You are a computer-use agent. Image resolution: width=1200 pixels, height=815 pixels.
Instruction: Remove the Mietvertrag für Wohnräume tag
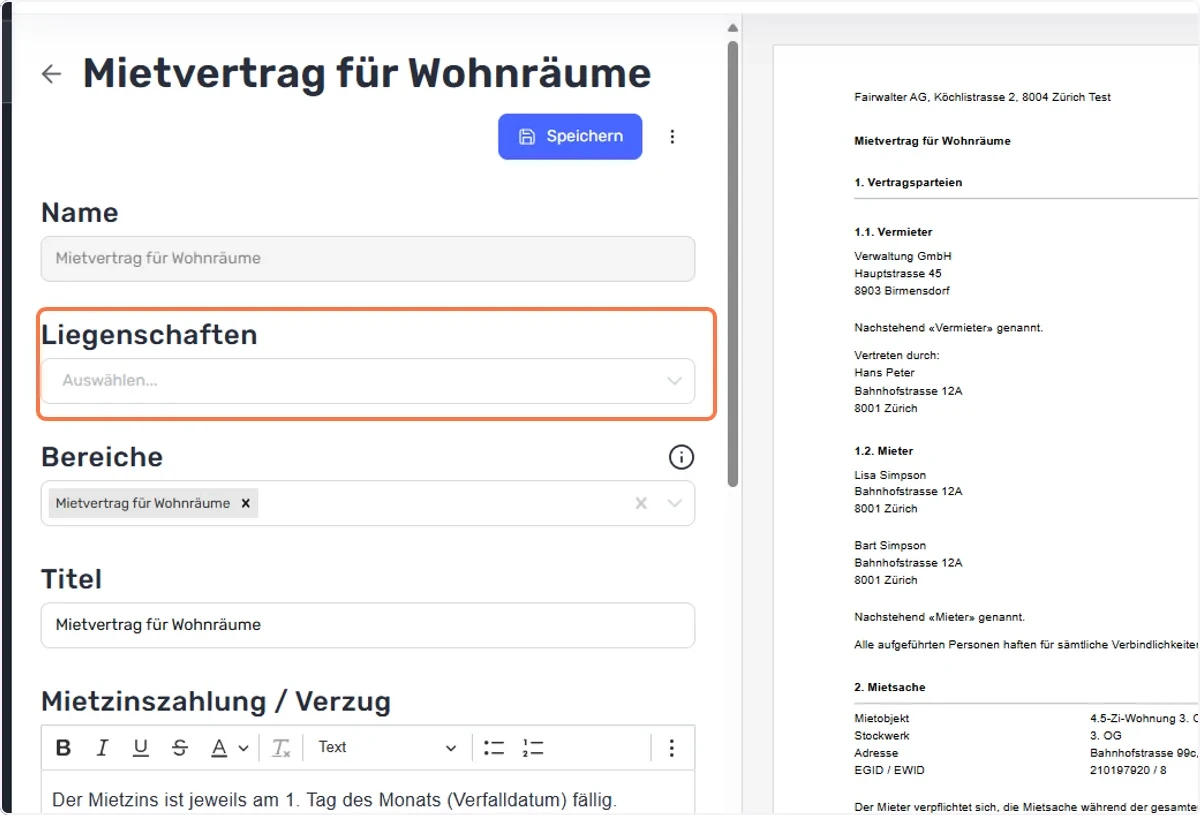click(x=245, y=503)
